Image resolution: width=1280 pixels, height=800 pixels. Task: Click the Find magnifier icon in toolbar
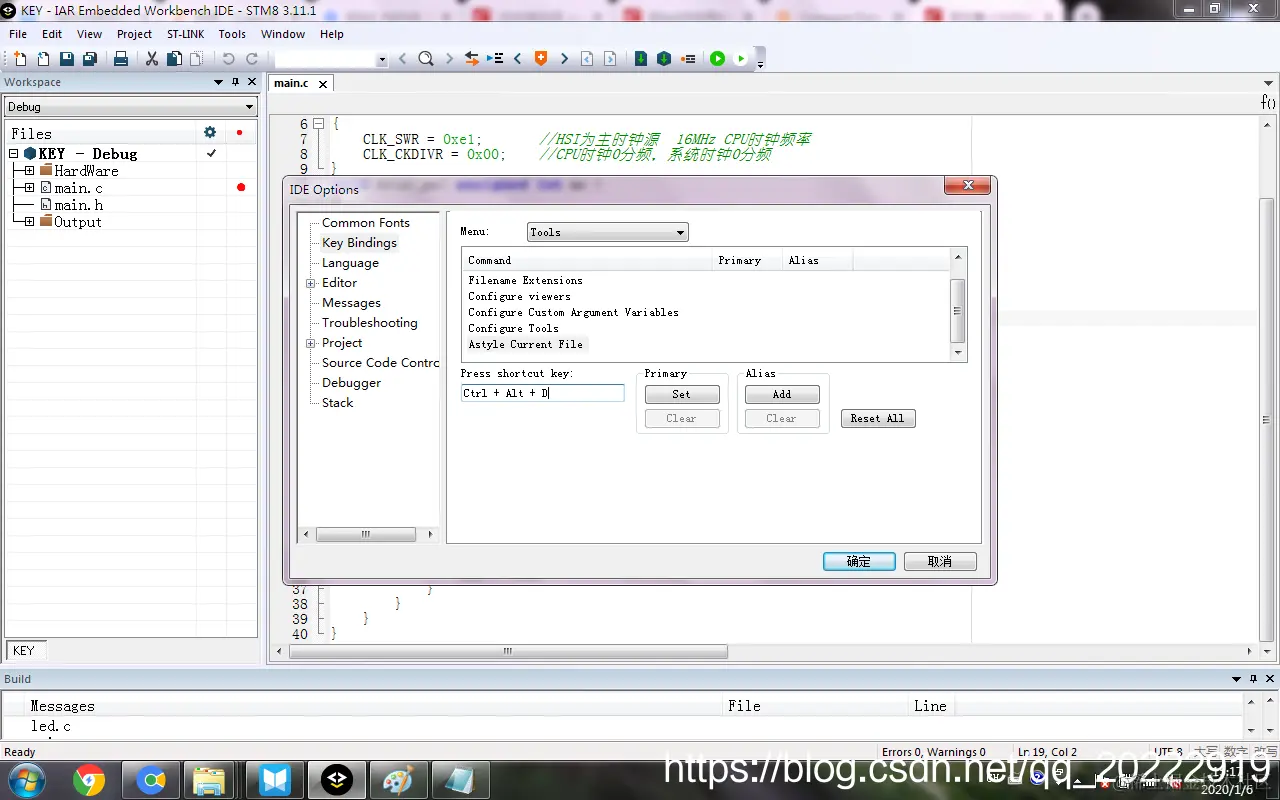point(426,59)
